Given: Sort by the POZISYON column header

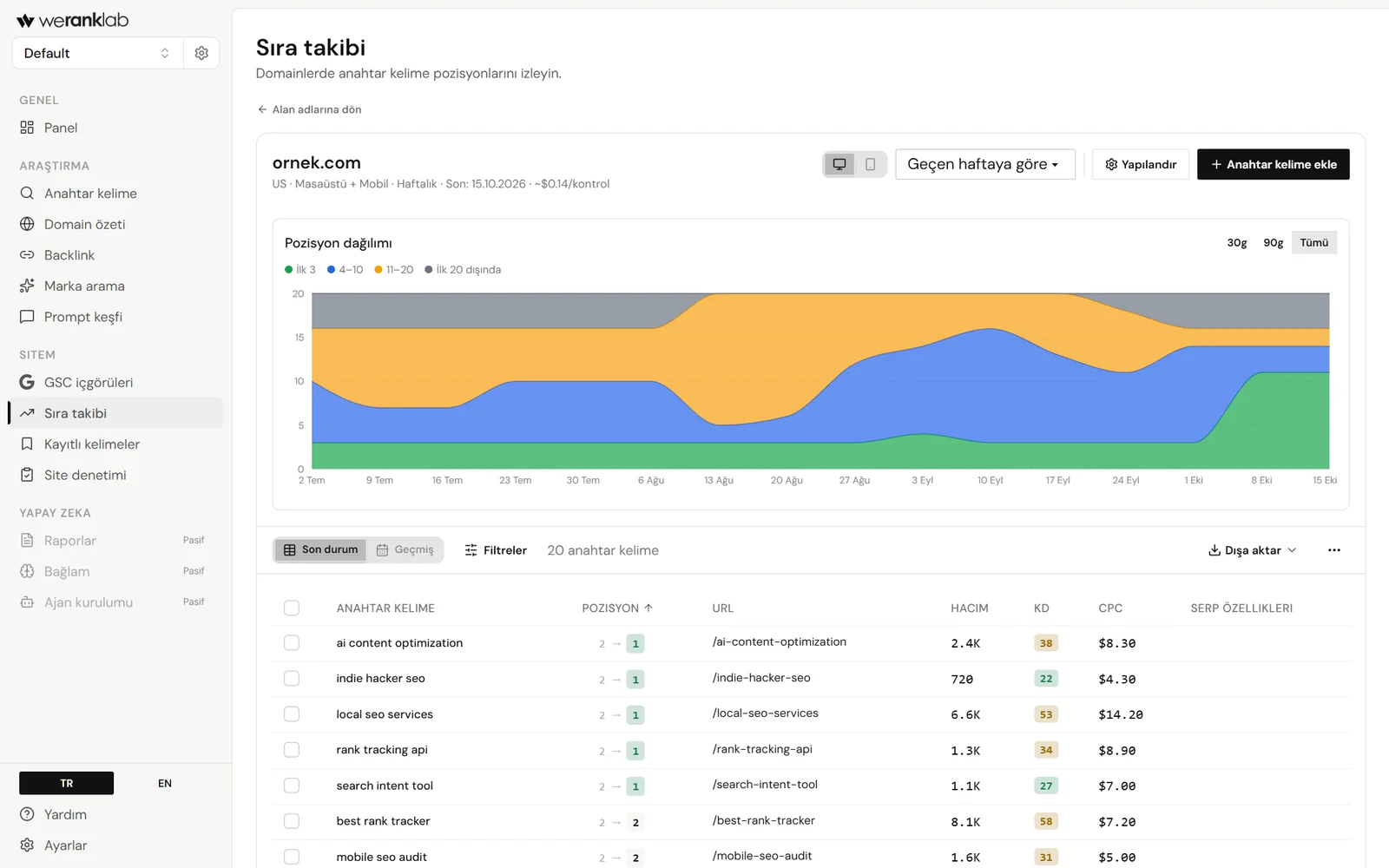Looking at the screenshot, I should (617, 608).
